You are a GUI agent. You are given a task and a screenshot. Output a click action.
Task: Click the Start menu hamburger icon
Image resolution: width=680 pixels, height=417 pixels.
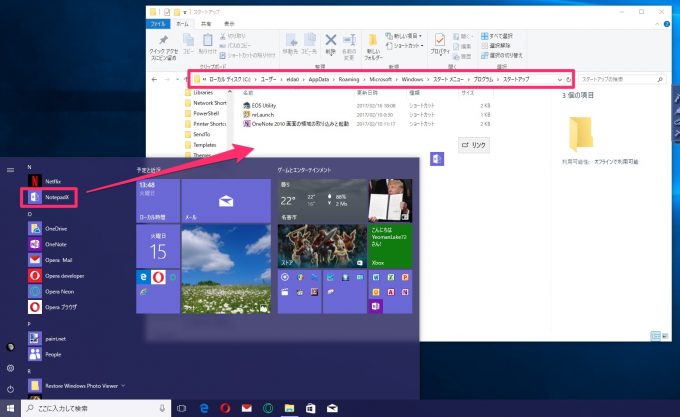[10, 170]
